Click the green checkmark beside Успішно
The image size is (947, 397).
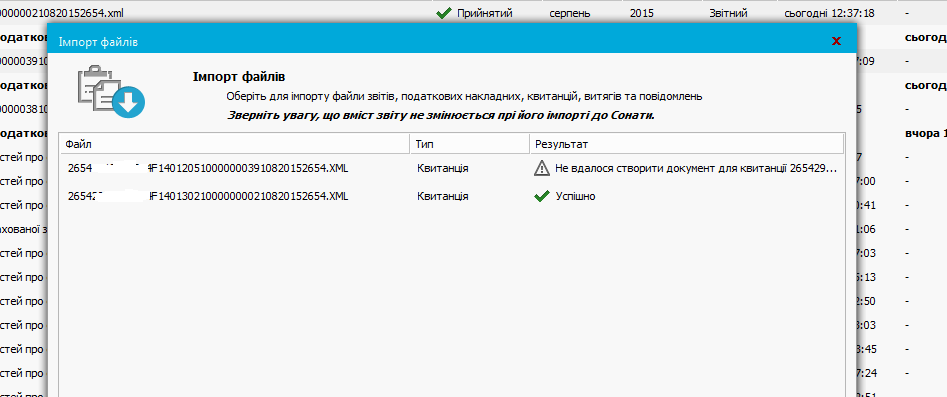[x=542, y=196]
